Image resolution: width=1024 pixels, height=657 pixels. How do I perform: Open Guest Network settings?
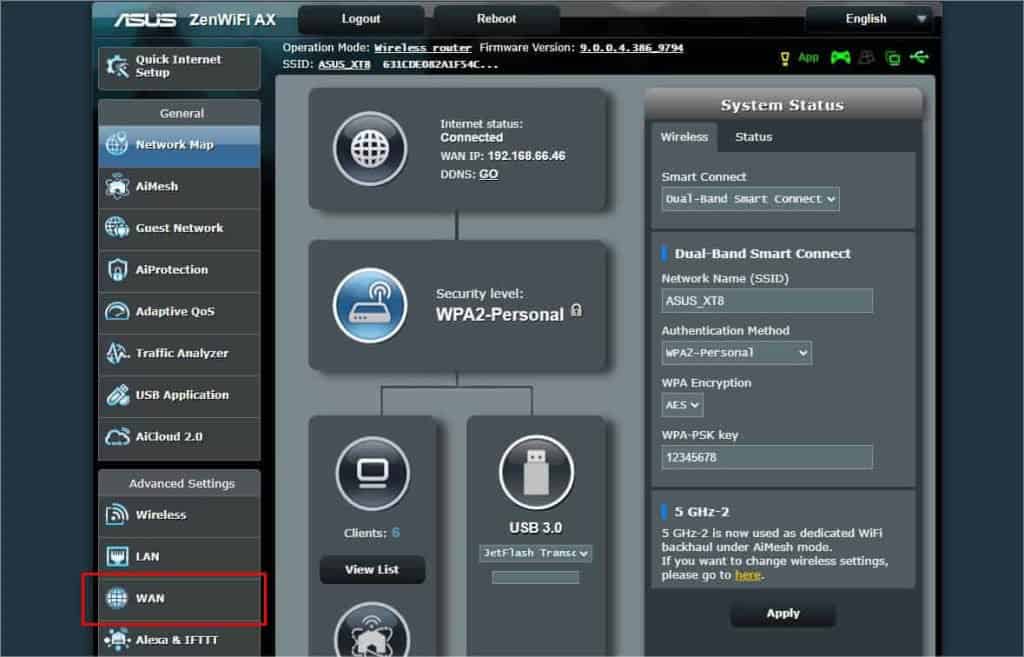tap(180, 228)
